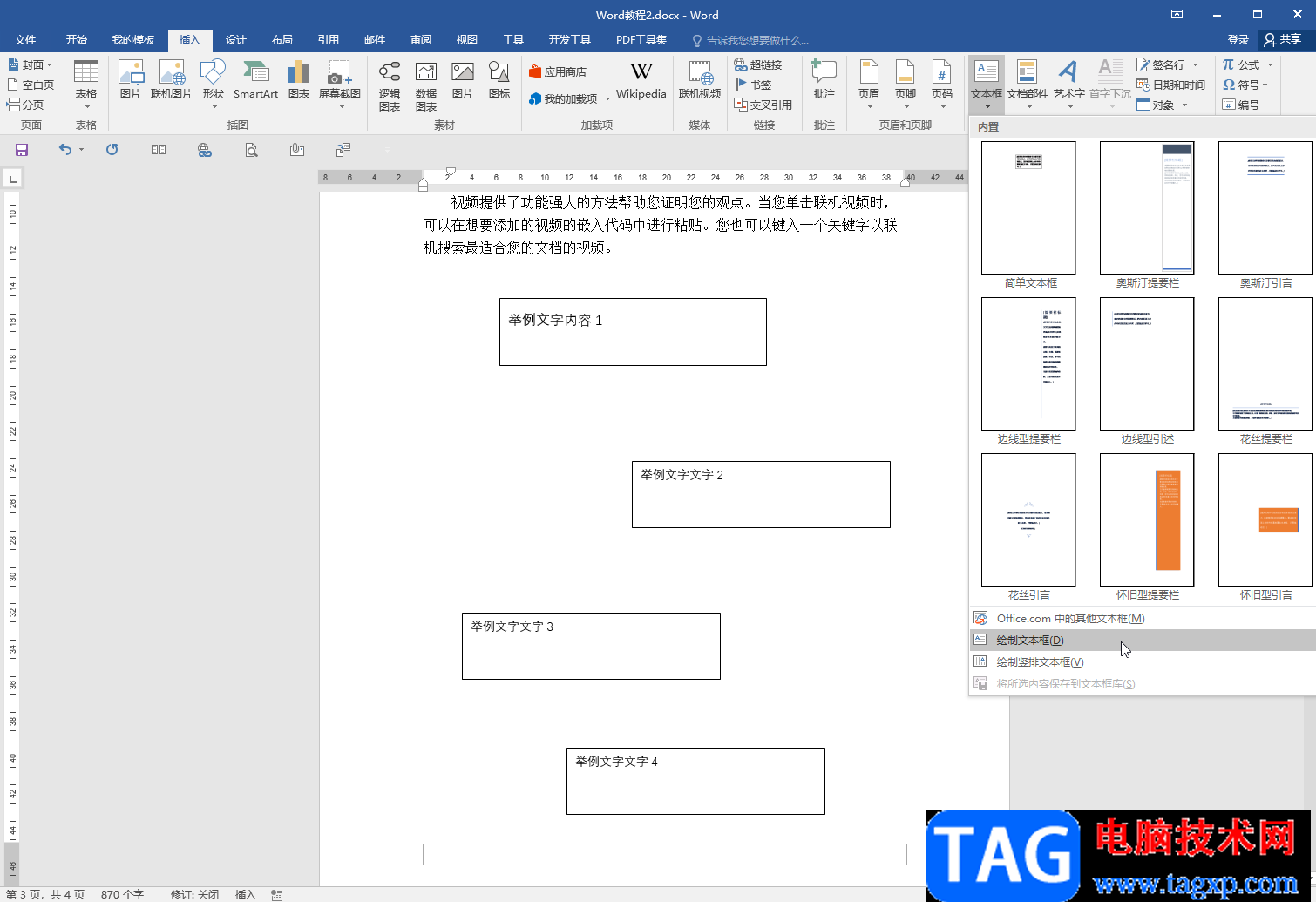Viewport: 1316px width, 902px height.
Task: Insert a Hyperlink (超链接)
Action: (x=758, y=64)
